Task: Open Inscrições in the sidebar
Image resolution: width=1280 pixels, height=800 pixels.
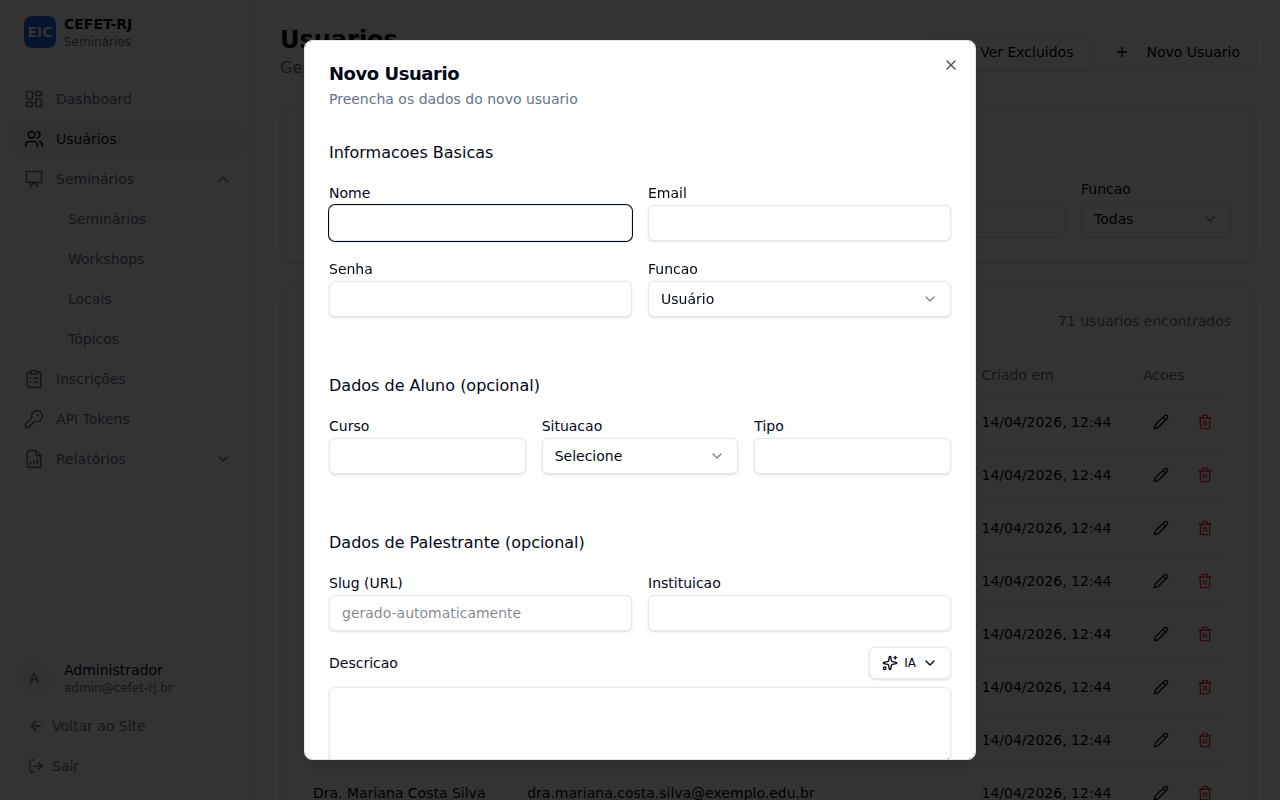Action: tap(130, 379)
